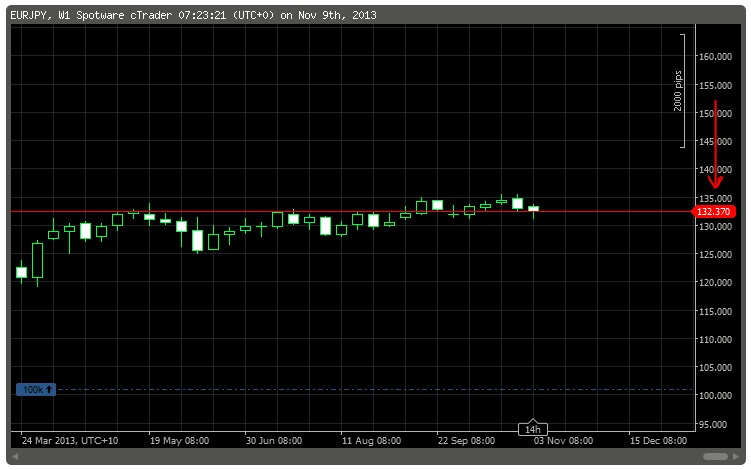Click the 14h candle countdown marker
Viewport: 751px width, 470px height.
pyautogui.click(x=533, y=429)
